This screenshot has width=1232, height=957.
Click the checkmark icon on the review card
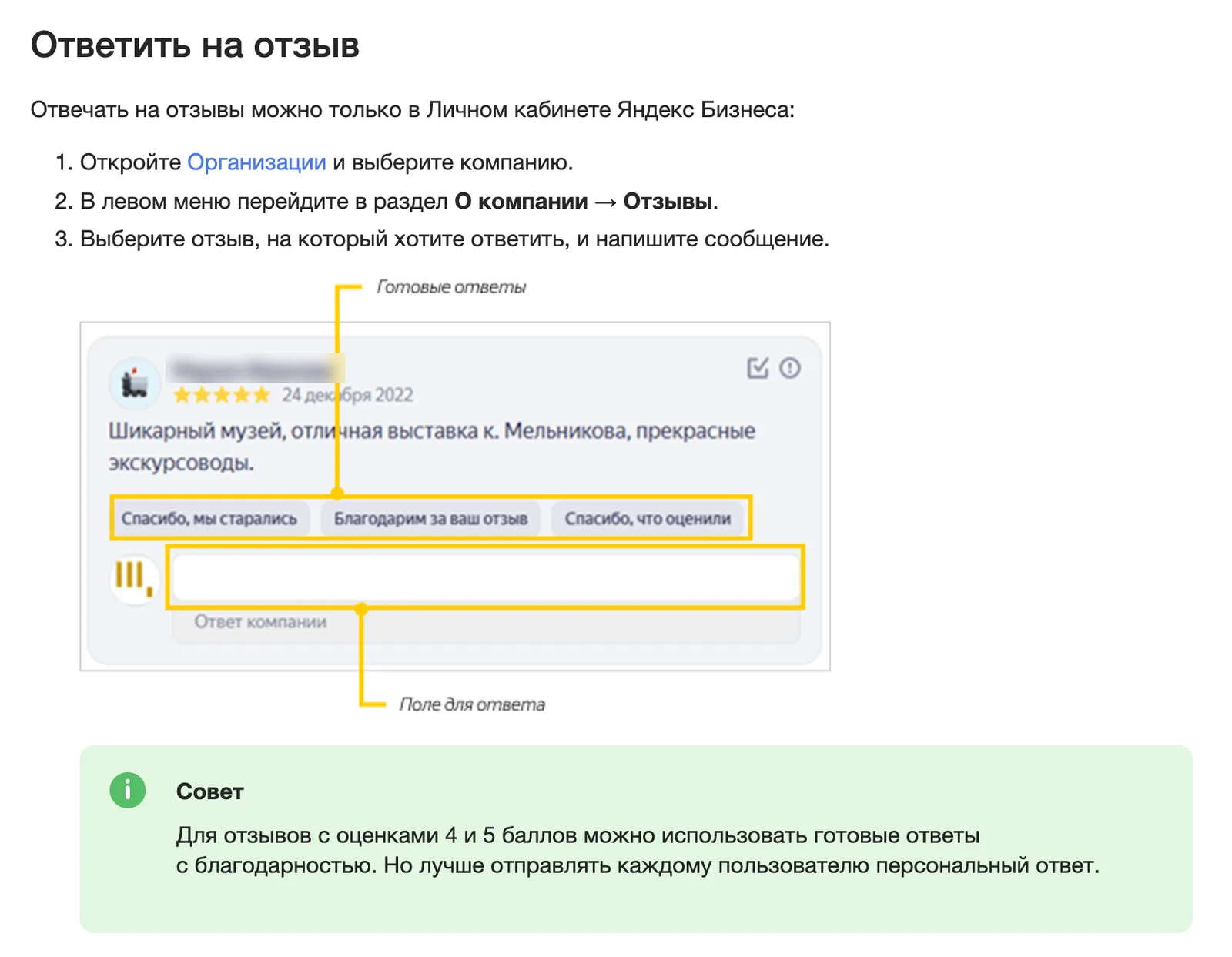point(758,368)
